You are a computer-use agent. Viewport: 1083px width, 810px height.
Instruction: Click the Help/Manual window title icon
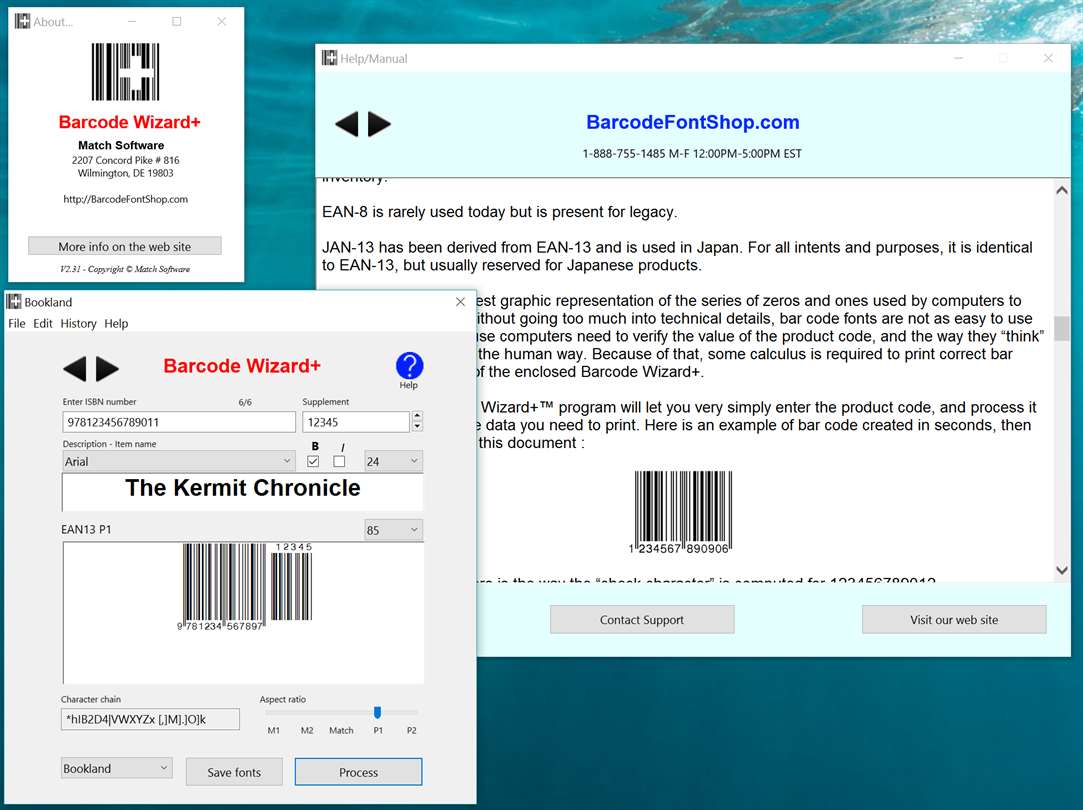[329, 58]
